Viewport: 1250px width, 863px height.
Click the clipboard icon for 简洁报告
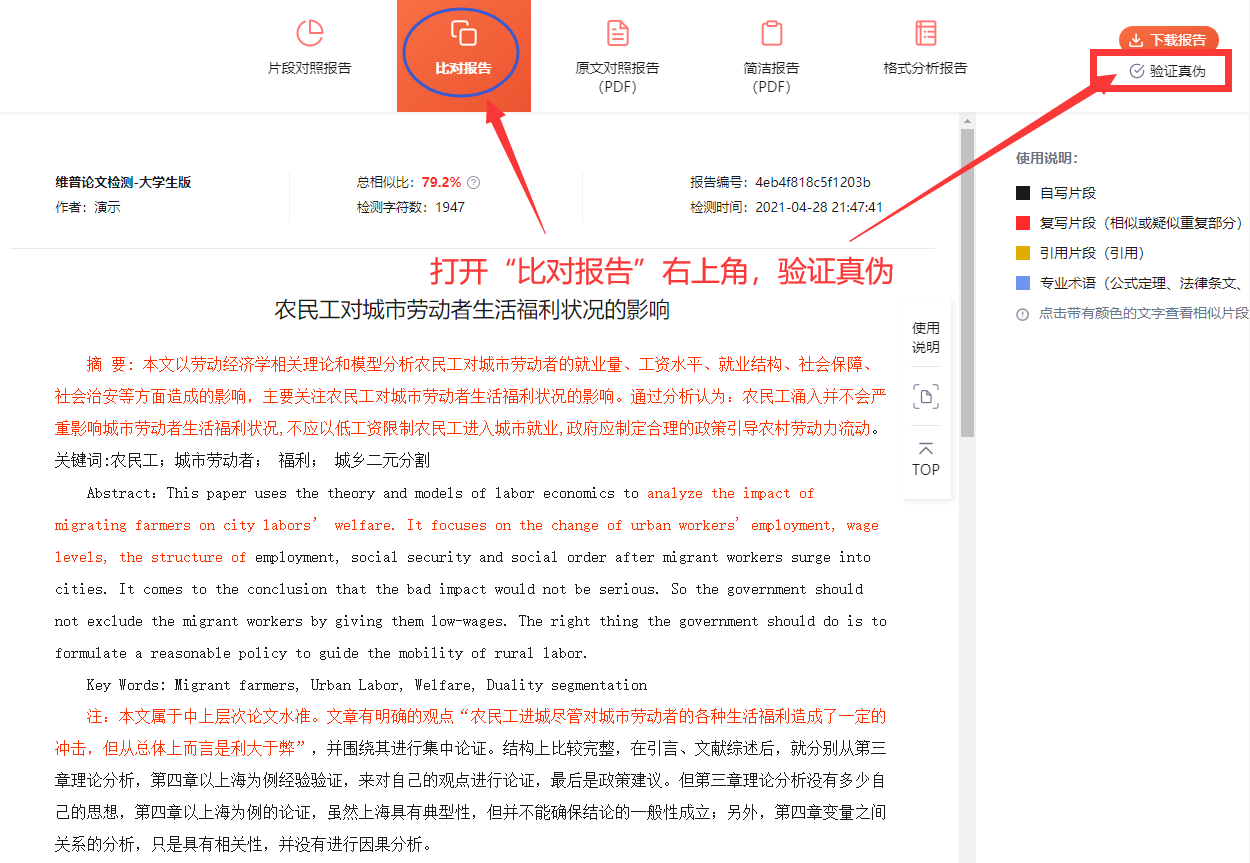click(771, 33)
